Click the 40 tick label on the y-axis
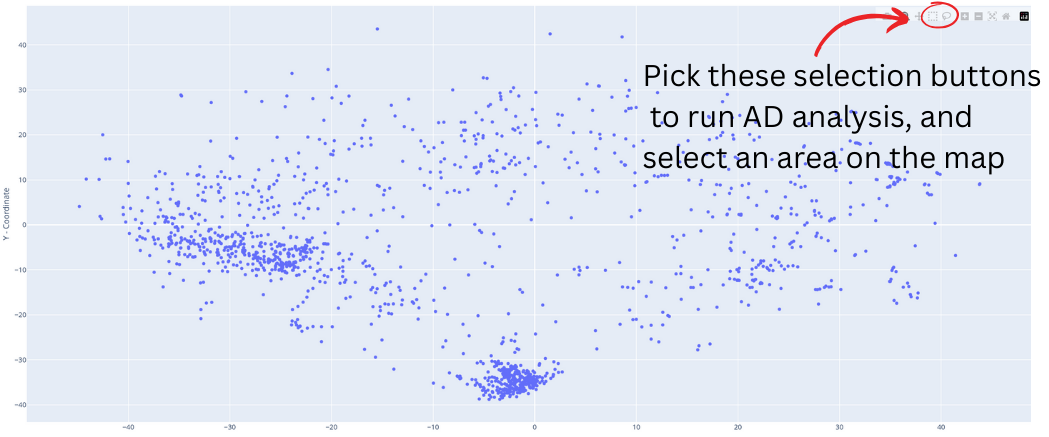The height and width of the screenshot is (437, 1049). [19, 45]
